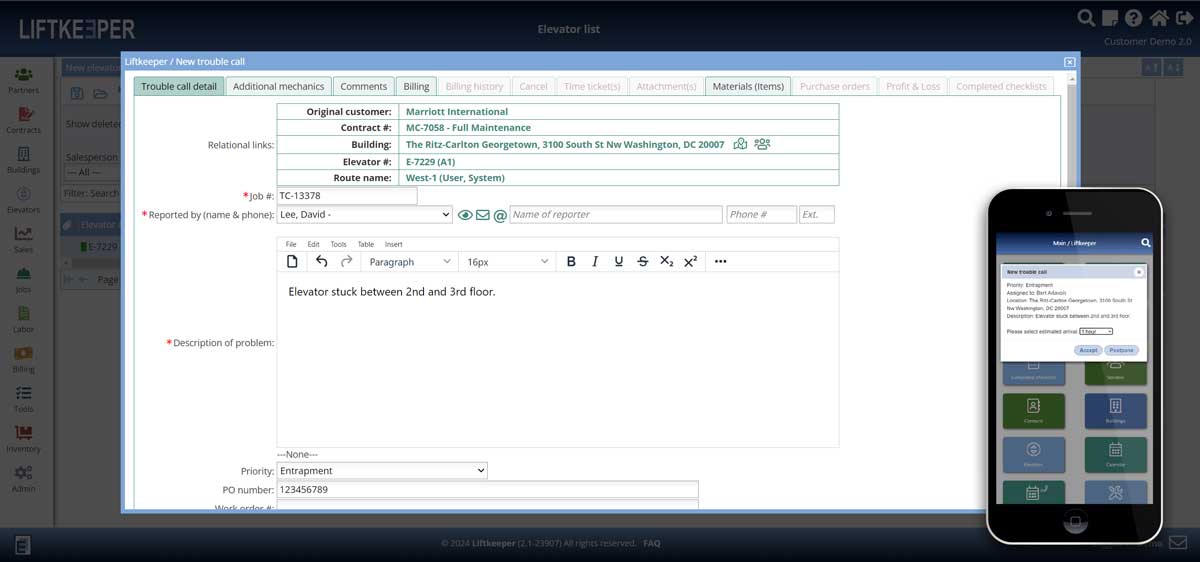Viewport: 1200px width, 562px height.
Task: Click the email envelope icon beside reporter
Action: (x=483, y=215)
